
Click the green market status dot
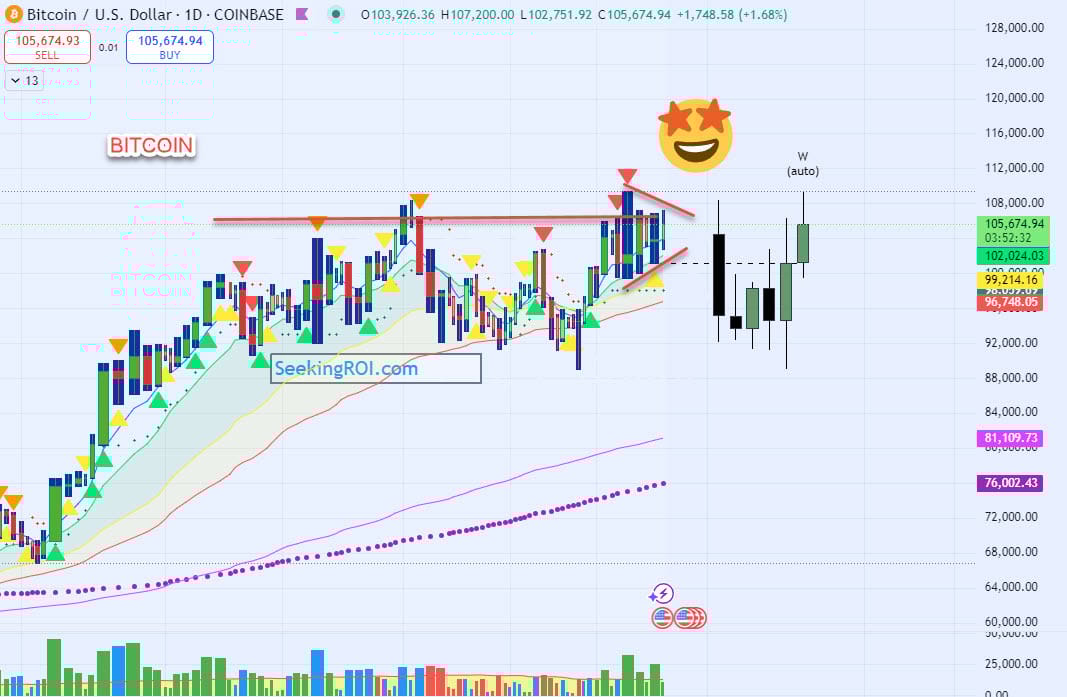coord(335,14)
